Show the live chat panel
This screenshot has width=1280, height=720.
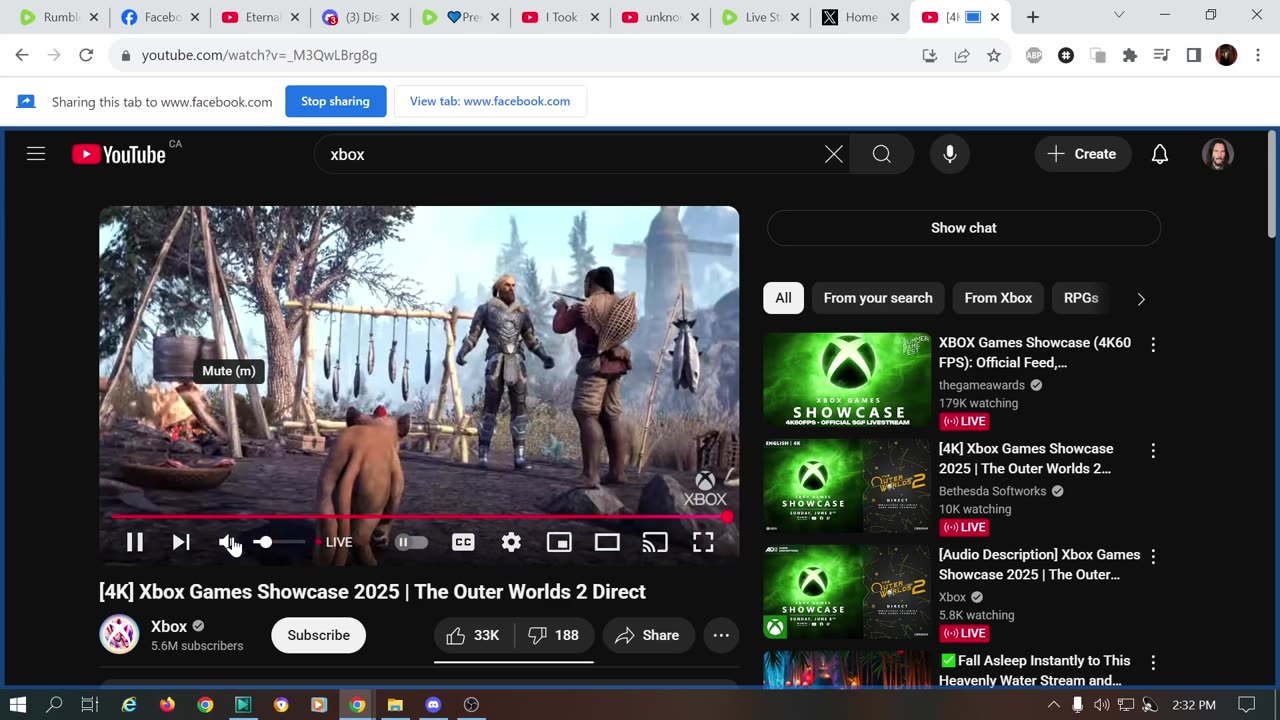tap(964, 228)
